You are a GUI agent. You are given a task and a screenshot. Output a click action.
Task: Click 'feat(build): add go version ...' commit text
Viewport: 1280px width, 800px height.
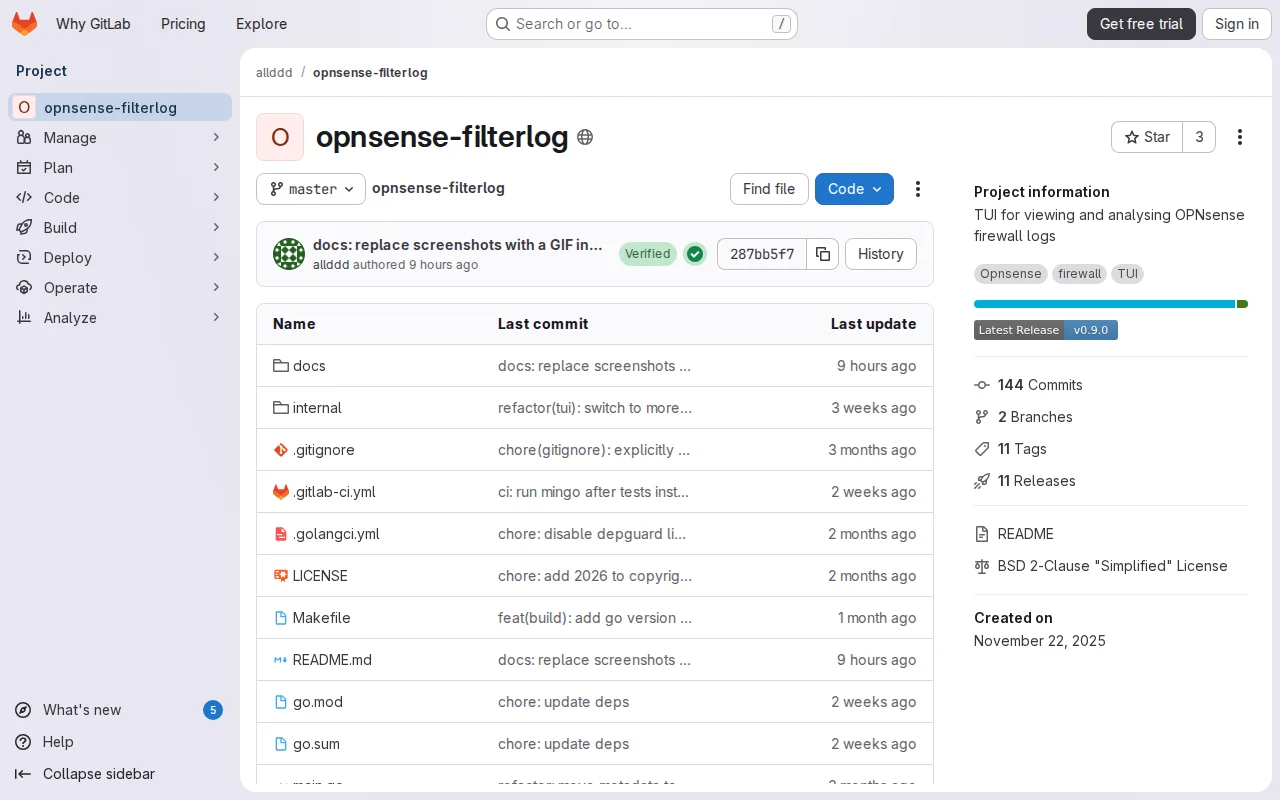pyautogui.click(x=595, y=618)
